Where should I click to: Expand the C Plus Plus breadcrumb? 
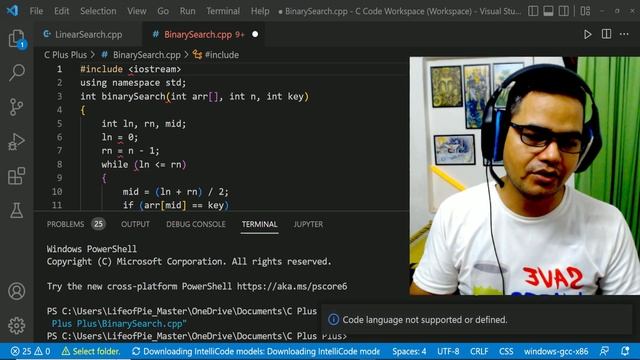(65, 55)
